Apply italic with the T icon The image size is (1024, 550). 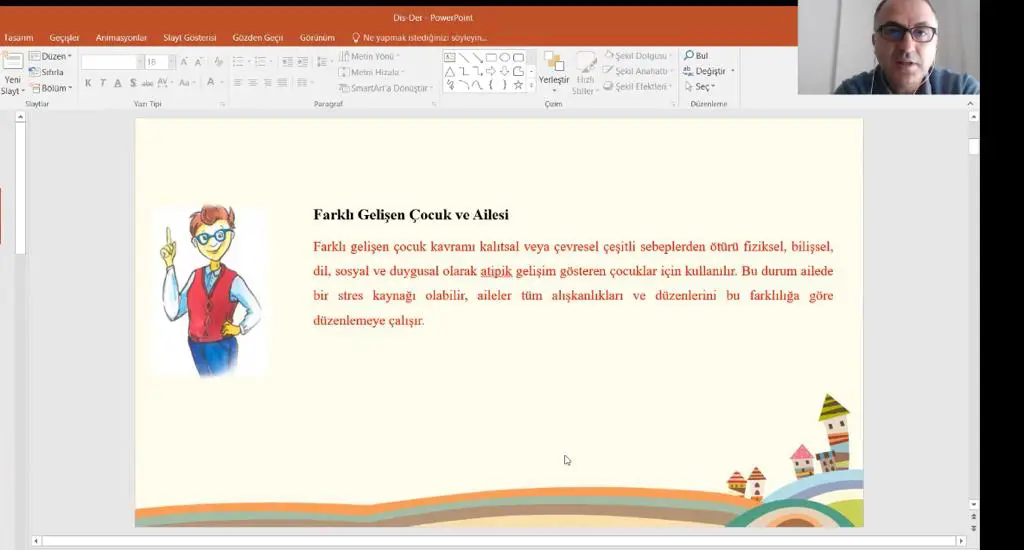coord(103,83)
